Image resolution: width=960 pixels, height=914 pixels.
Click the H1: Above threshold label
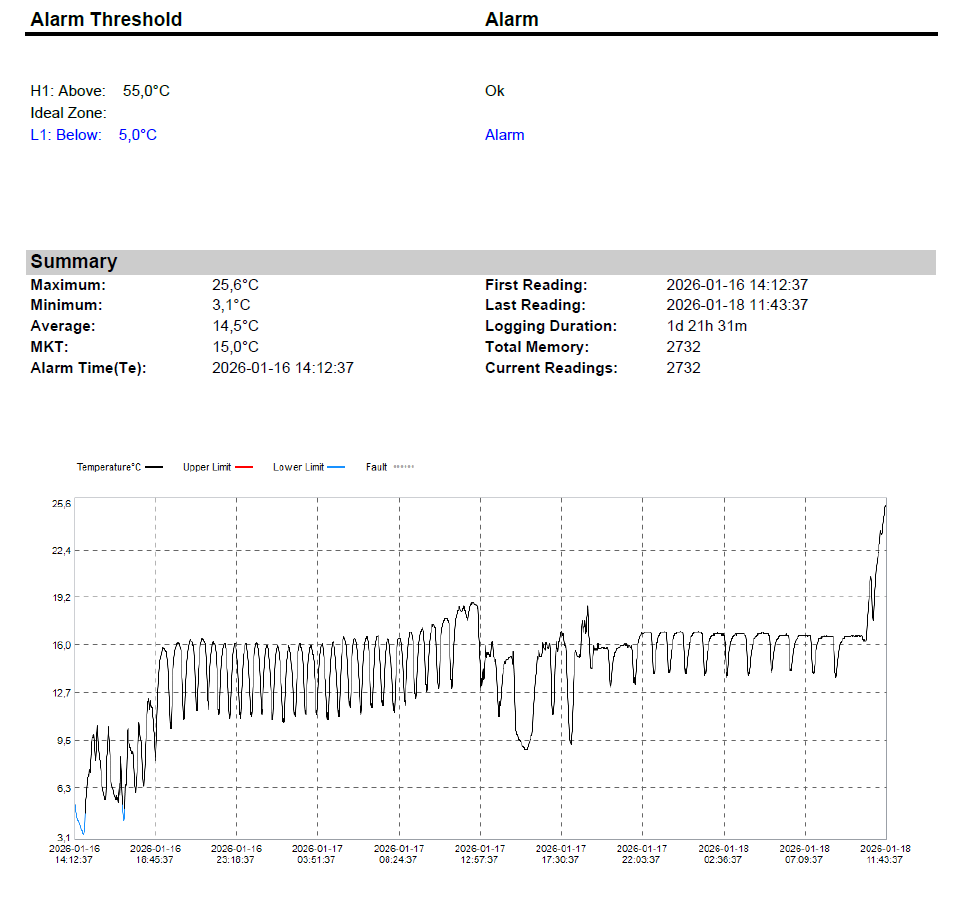tap(68, 91)
